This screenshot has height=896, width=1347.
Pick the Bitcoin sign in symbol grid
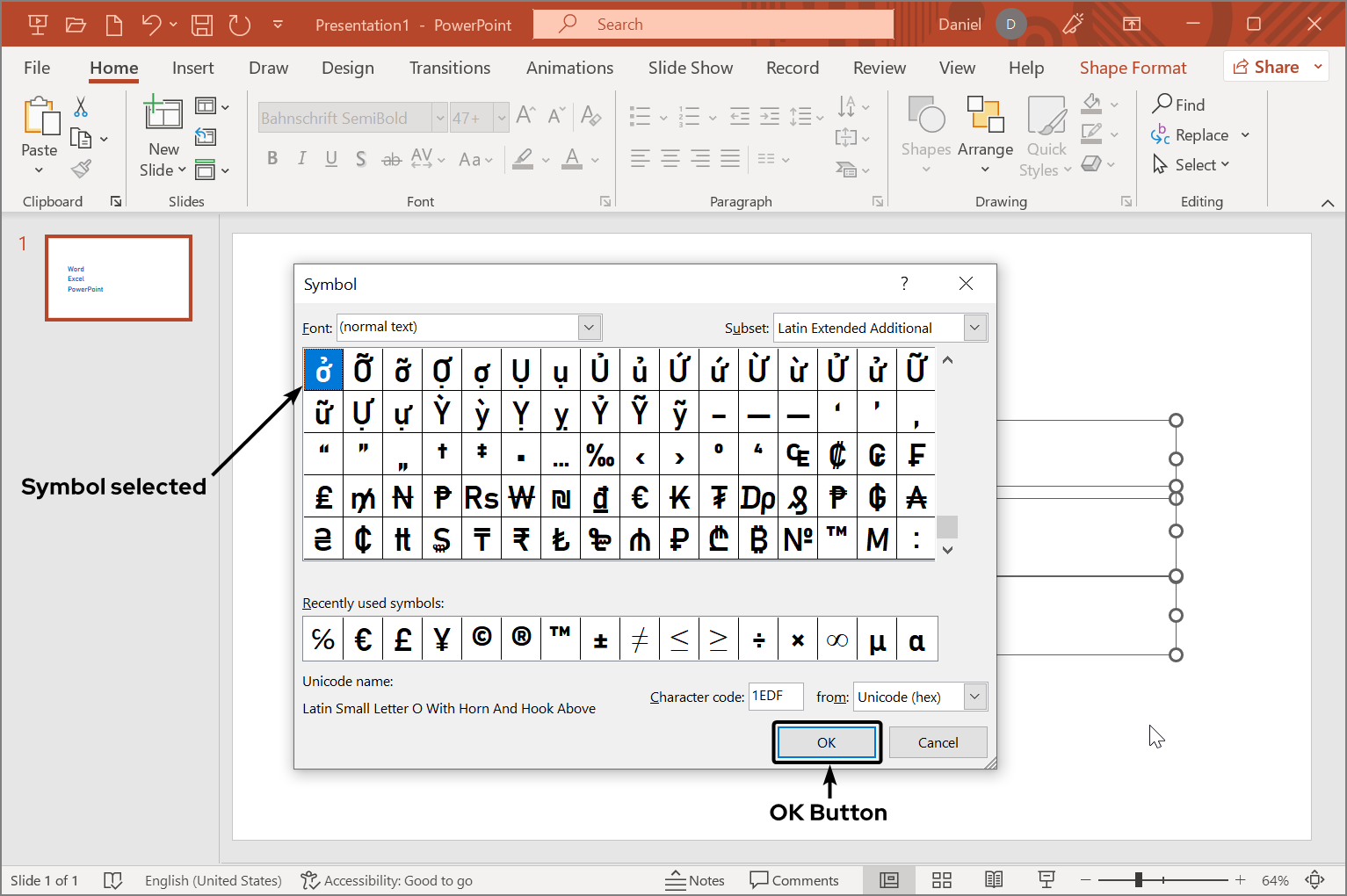(x=758, y=539)
